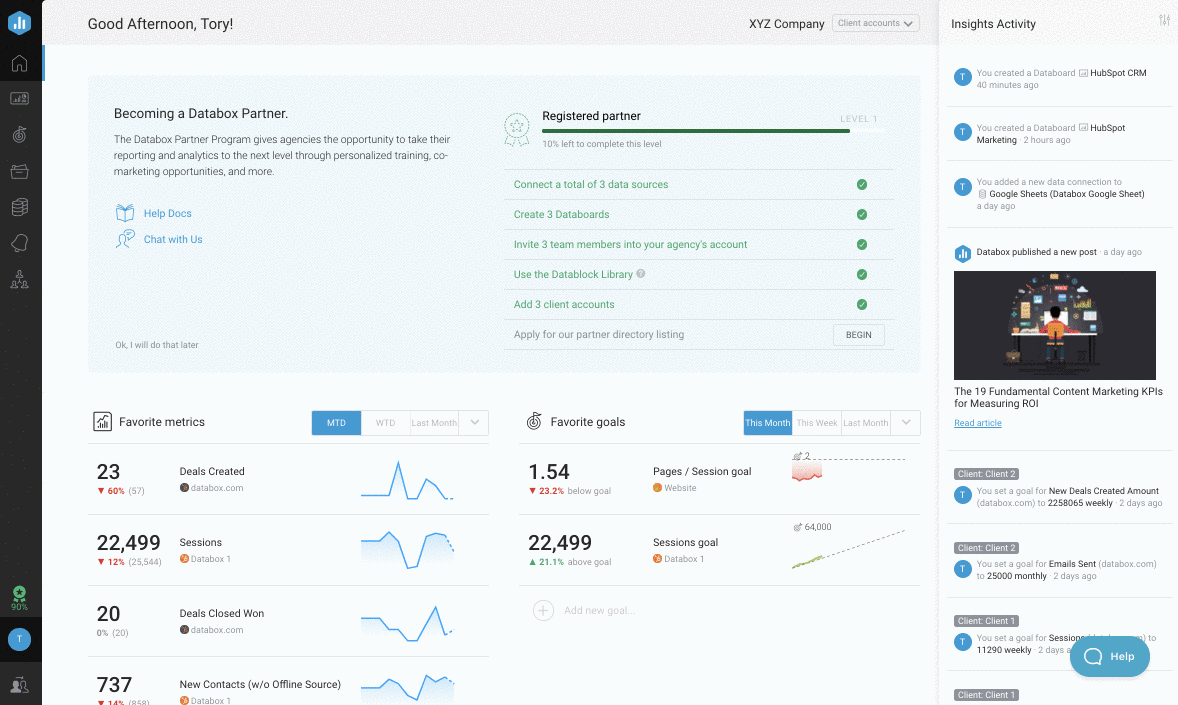Click 'Create 3 Databoards' step text
Viewport: 1178px width, 705px height.
point(561,214)
